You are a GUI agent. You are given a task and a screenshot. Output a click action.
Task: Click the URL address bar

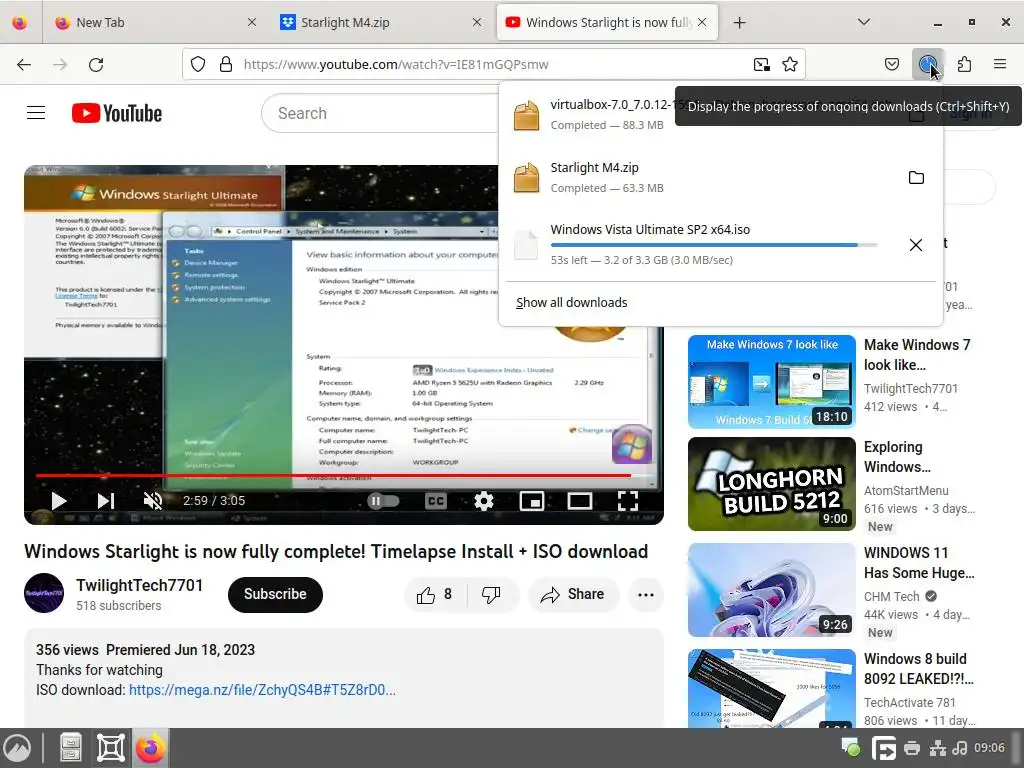(494, 64)
